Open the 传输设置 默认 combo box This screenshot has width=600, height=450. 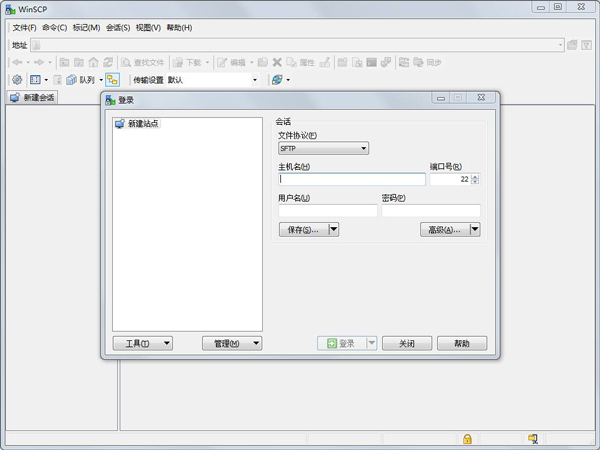click(212, 80)
